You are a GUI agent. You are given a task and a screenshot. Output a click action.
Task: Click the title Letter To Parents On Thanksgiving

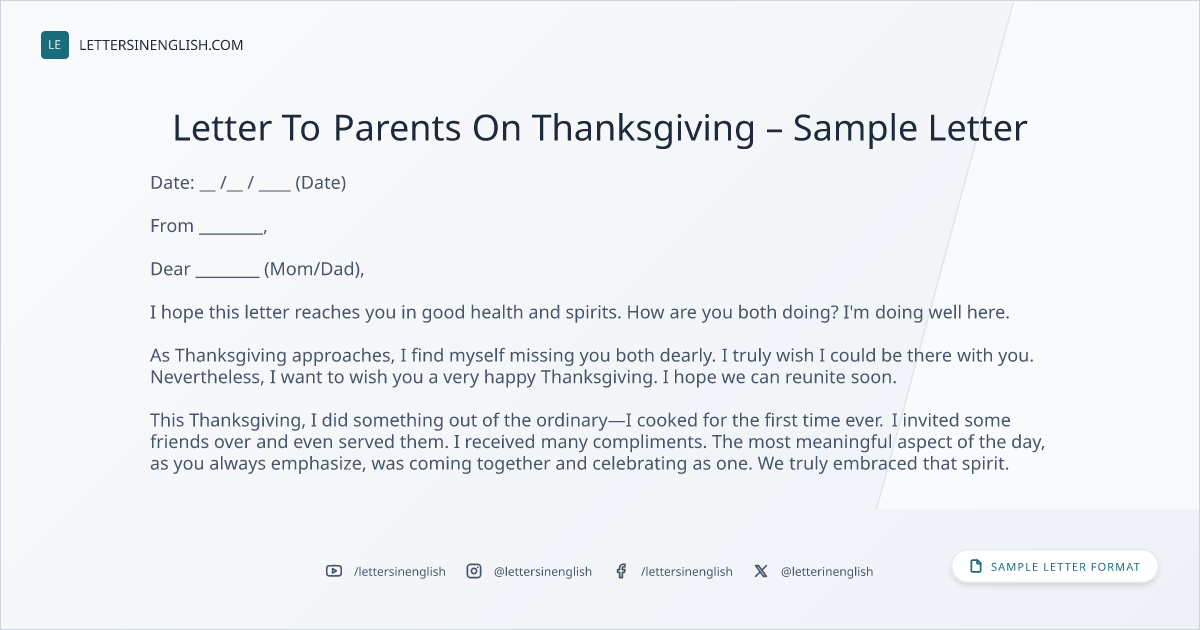600,128
